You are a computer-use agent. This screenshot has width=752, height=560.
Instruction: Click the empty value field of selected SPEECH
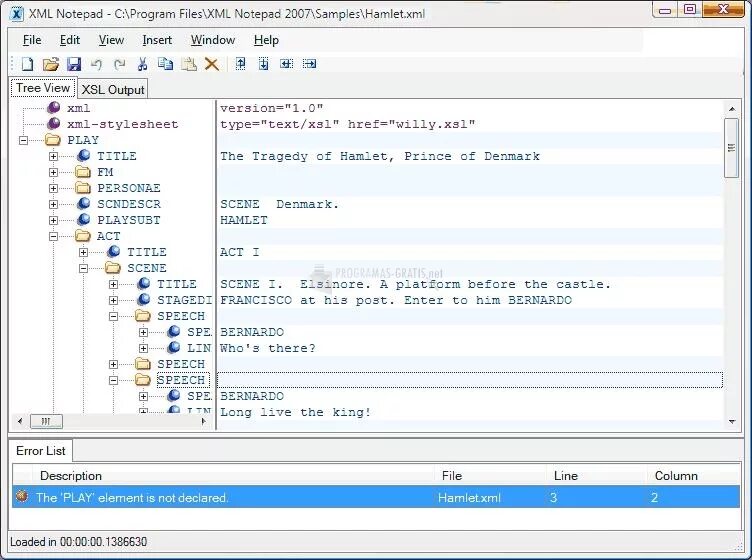[470, 380]
